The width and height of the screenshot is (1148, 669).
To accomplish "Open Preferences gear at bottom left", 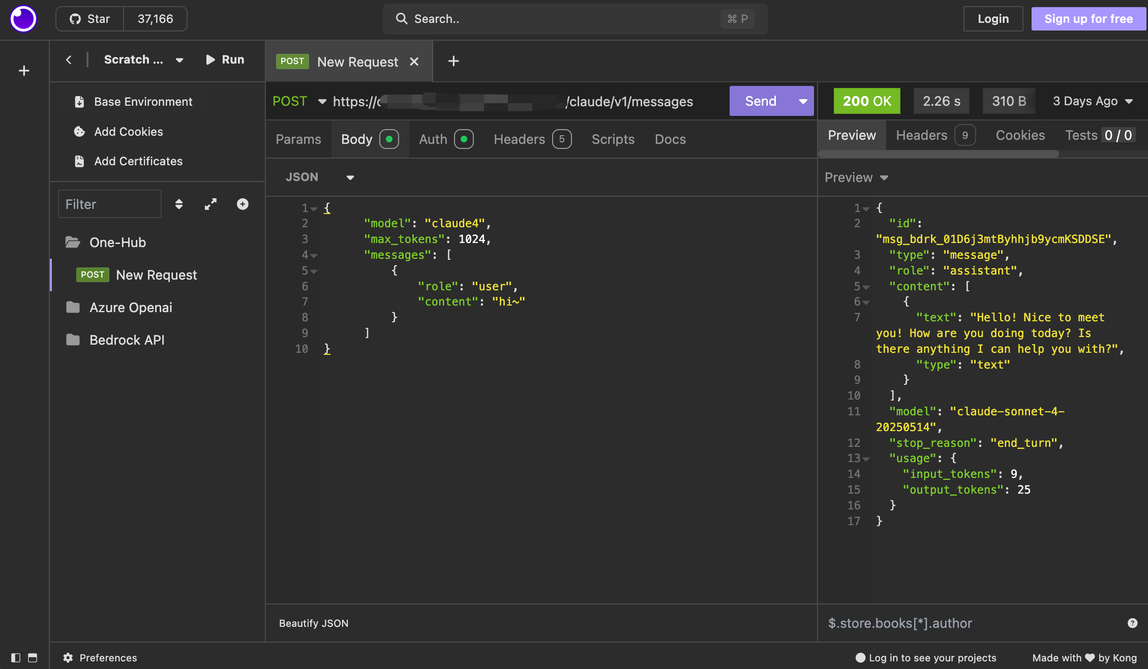I will [x=68, y=658].
